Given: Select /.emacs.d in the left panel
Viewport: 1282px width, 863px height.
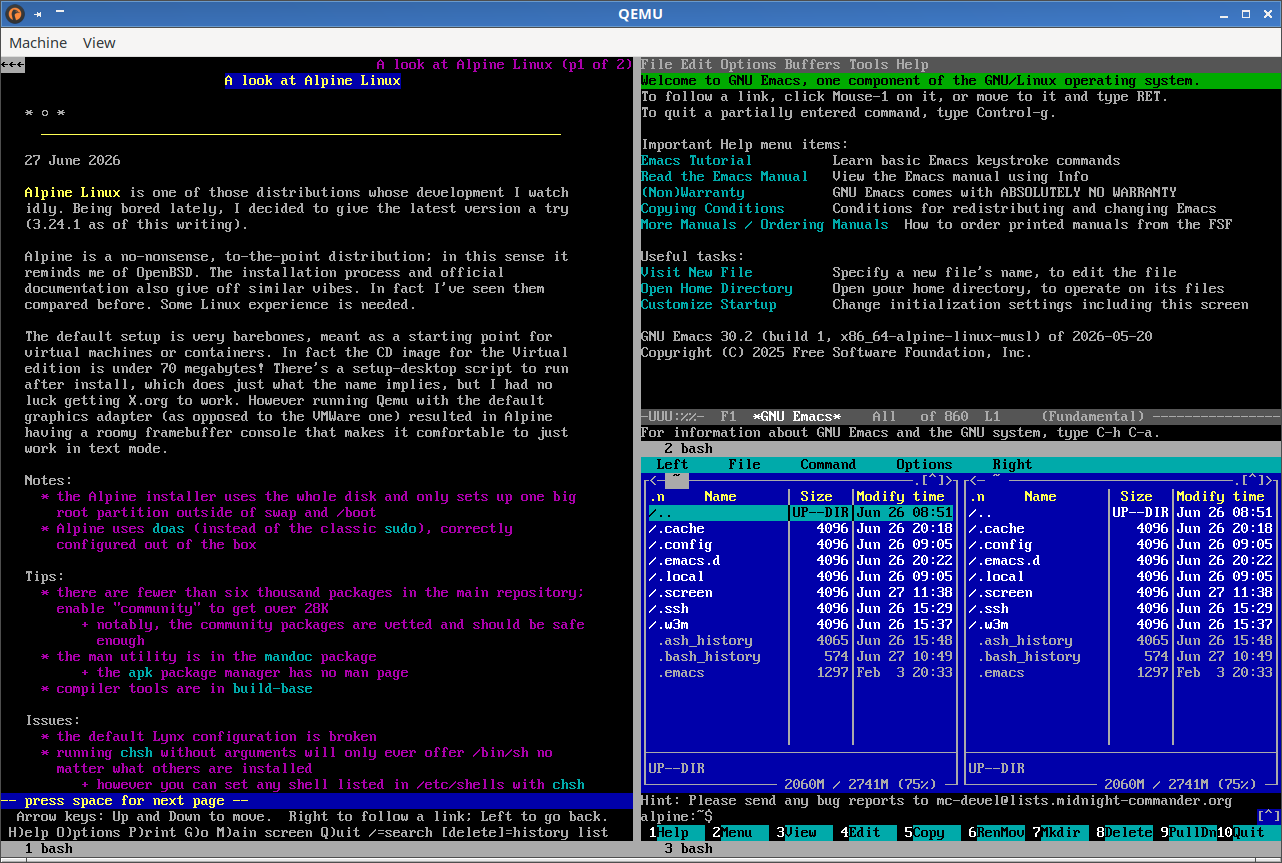Looking at the screenshot, I should (x=800, y=561).
